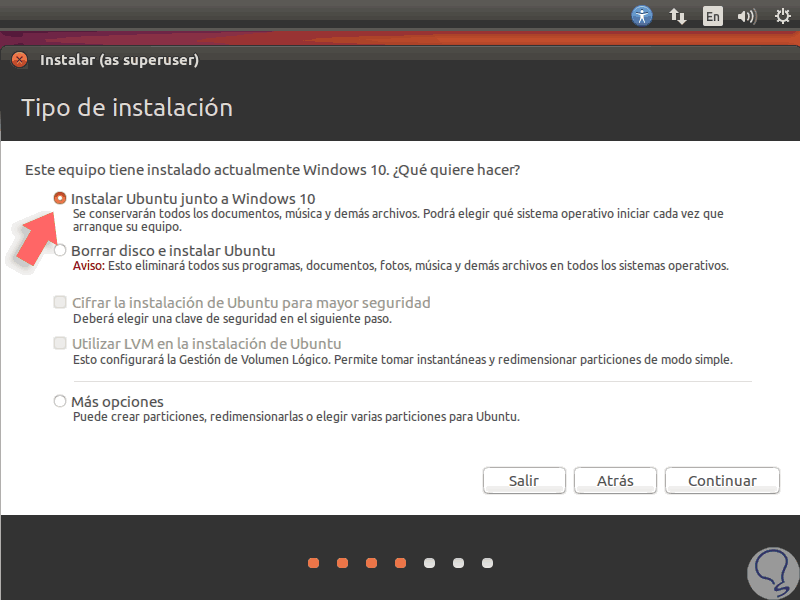This screenshot has height=600, width=800.
Task: Click the Salir button
Action: 524,481
